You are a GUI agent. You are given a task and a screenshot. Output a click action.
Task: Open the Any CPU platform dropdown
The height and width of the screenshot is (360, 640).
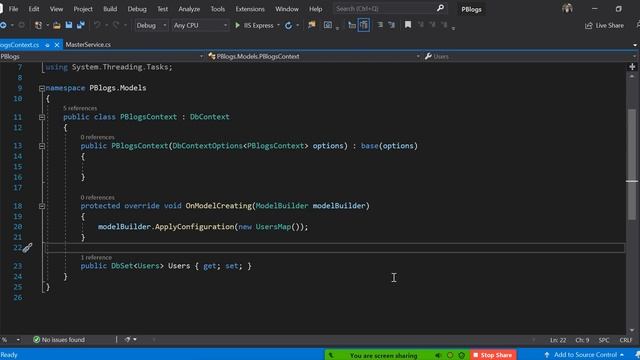200,25
